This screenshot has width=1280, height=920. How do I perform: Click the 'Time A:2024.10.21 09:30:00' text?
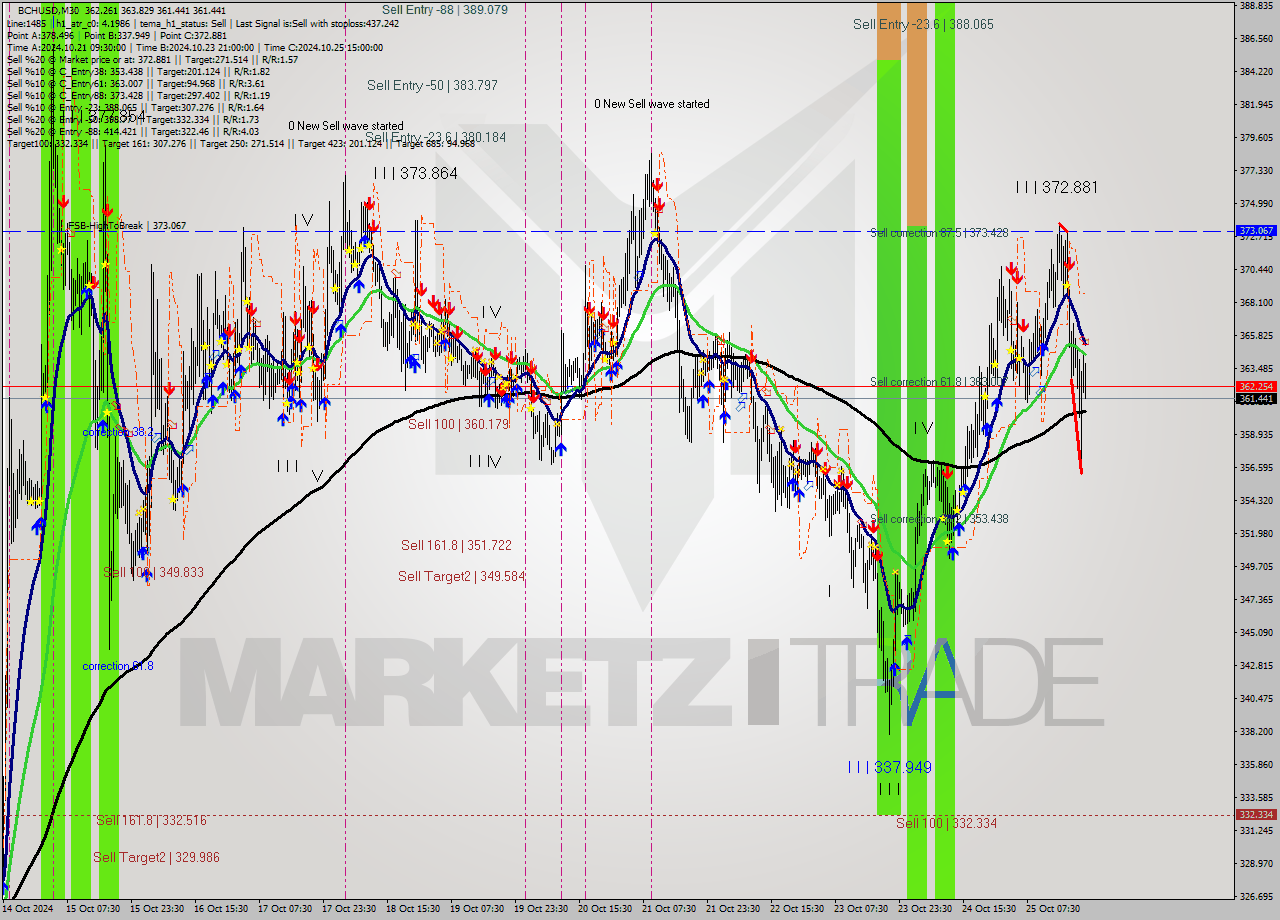coord(66,47)
